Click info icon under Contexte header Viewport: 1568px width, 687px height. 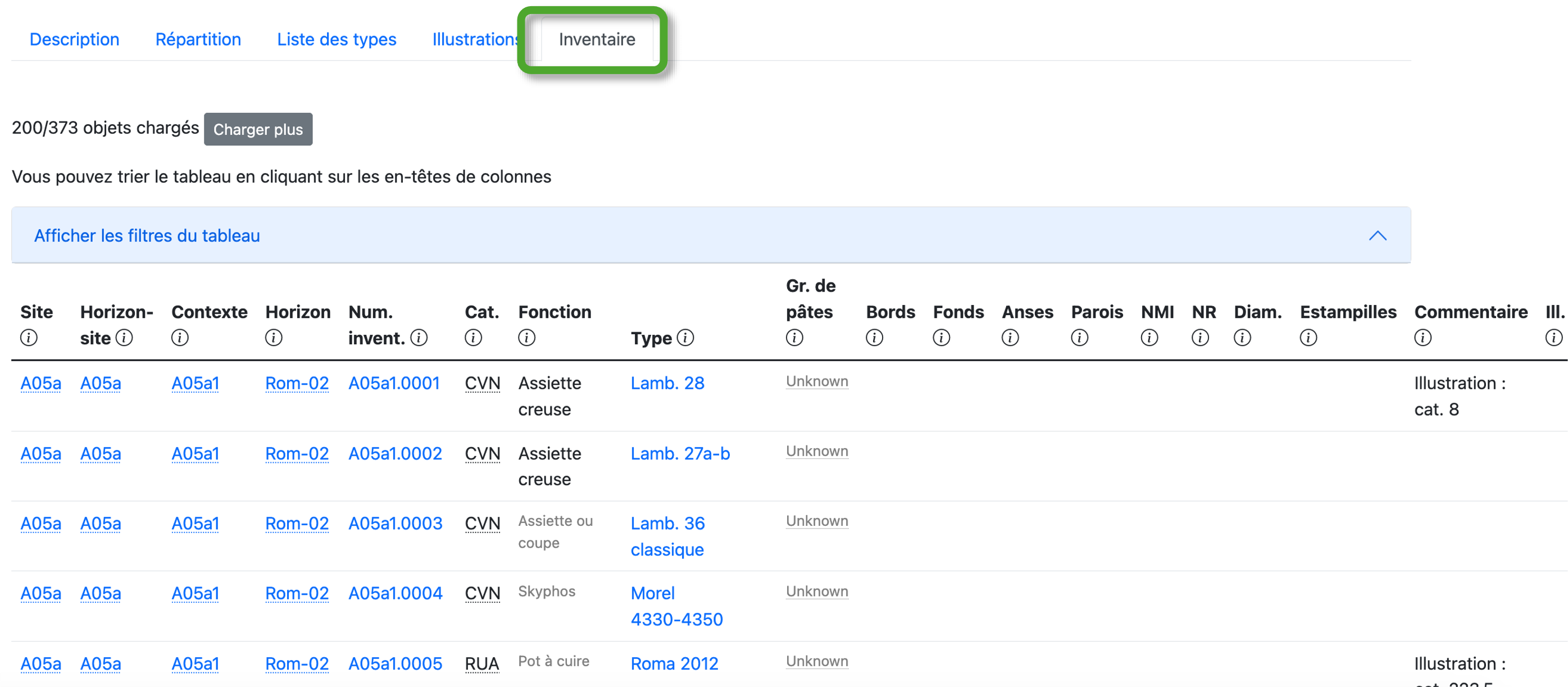pyautogui.click(x=180, y=338)
